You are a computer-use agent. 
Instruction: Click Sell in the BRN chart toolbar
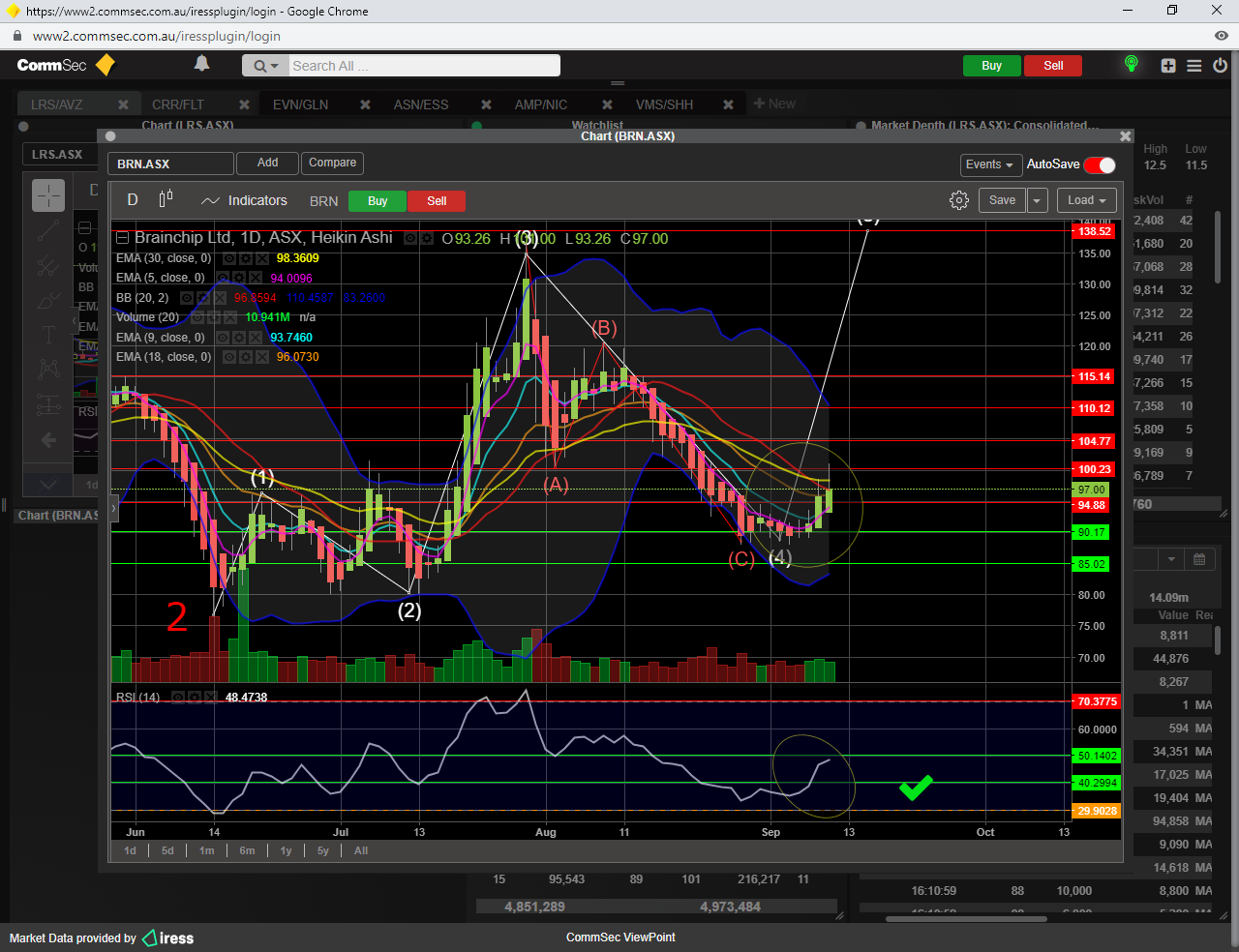point(437,201)
